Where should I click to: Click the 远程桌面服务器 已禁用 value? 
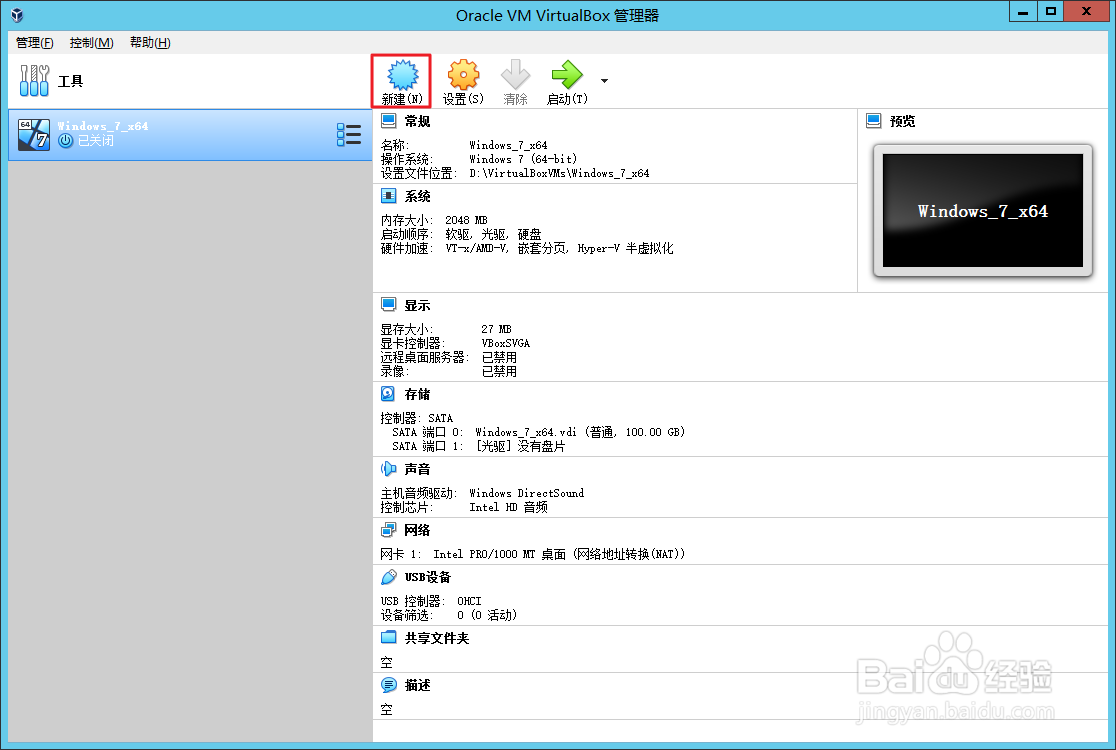click(x=499, y=357)
